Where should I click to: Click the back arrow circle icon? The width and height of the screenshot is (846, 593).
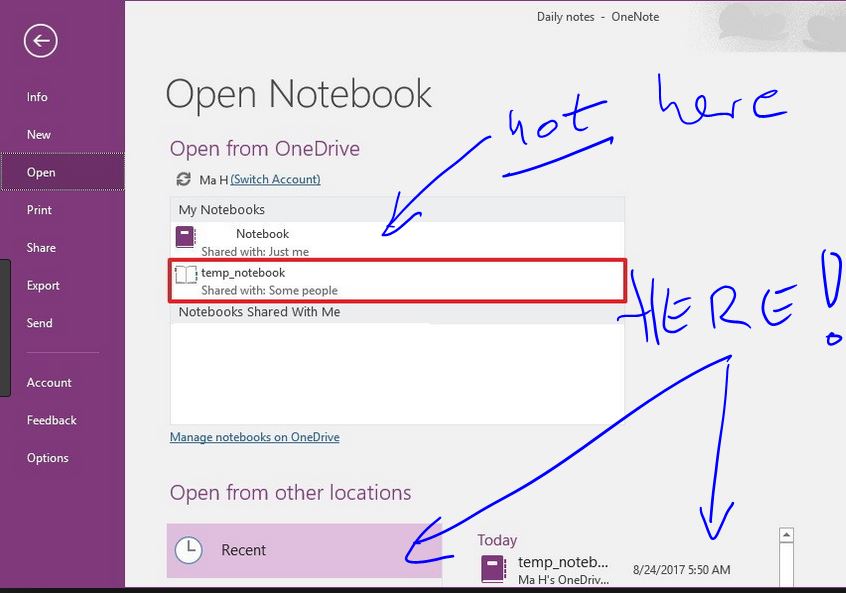(x=40, y=40)
